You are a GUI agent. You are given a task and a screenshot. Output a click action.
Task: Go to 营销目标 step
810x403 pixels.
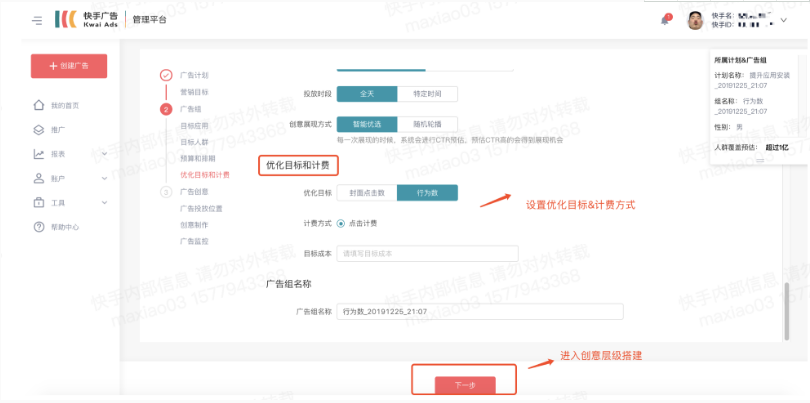(194, 92)
